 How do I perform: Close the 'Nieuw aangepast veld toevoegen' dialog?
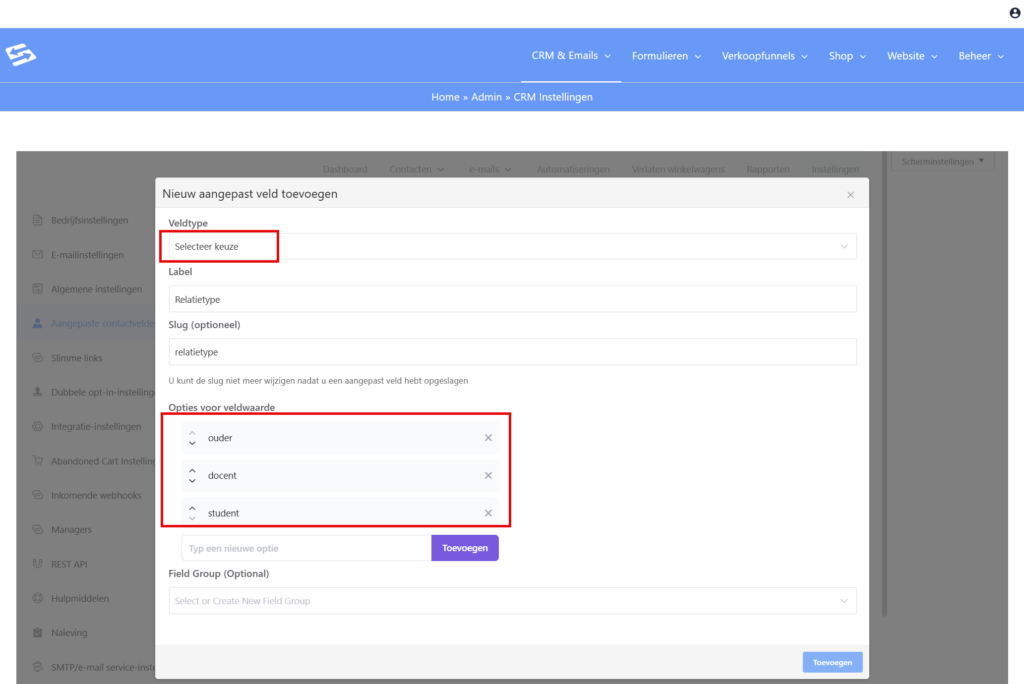(x=850, y=195)
